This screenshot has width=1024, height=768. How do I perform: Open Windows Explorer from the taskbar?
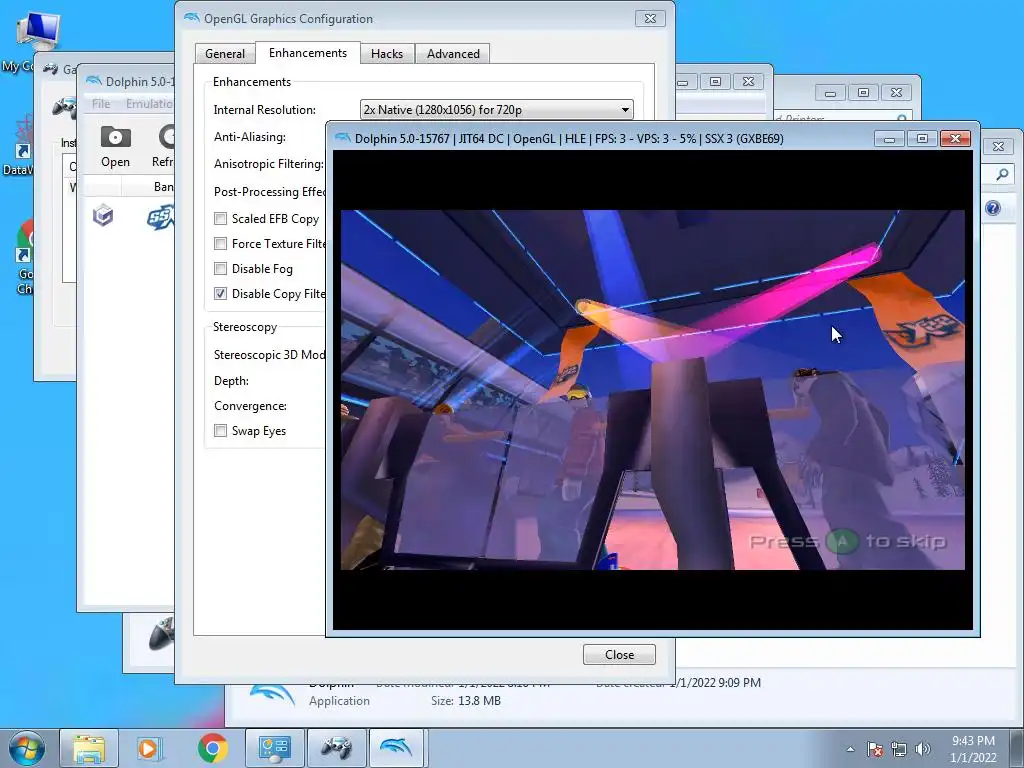(89, 748)
